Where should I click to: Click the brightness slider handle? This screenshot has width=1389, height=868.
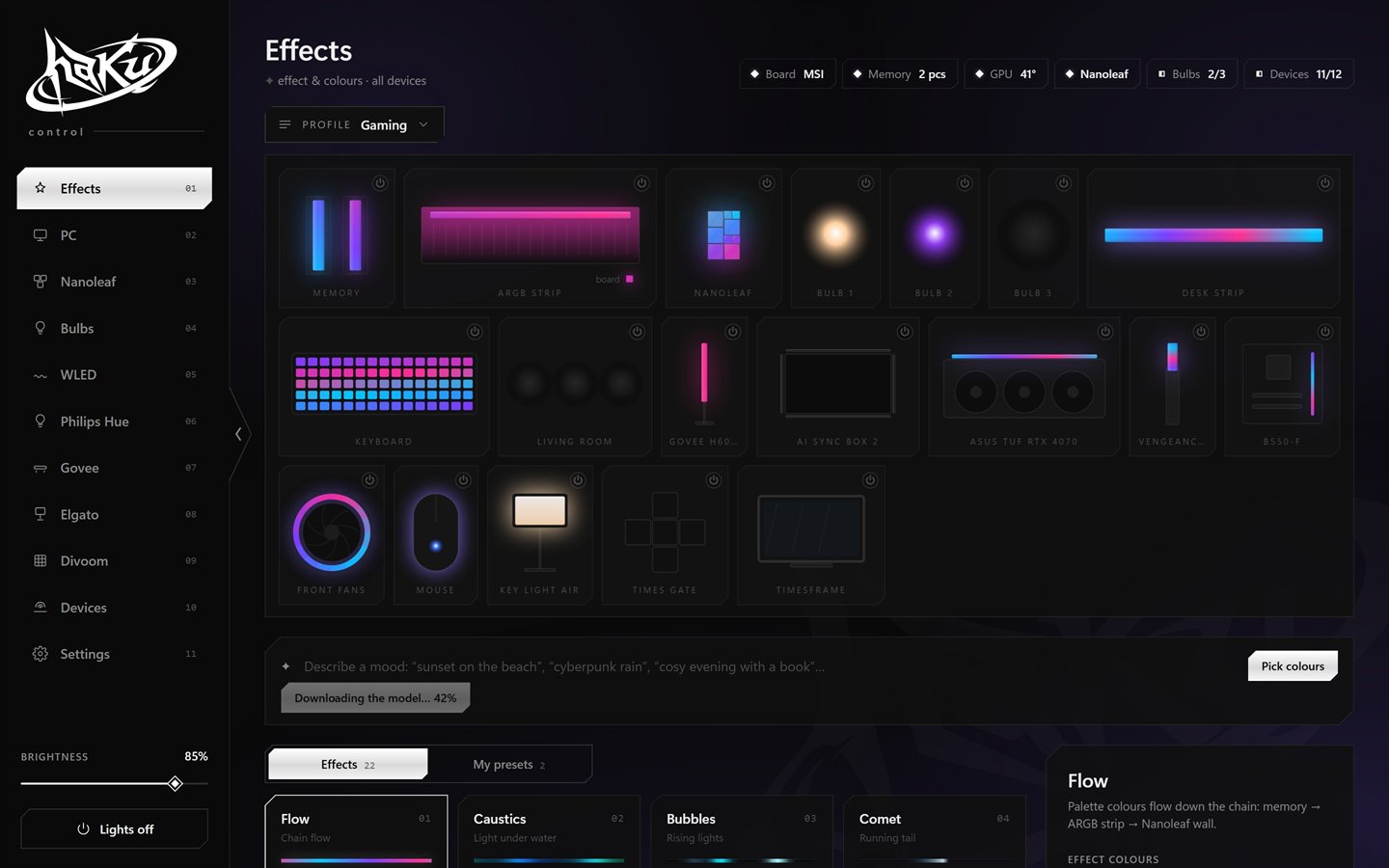176,783
